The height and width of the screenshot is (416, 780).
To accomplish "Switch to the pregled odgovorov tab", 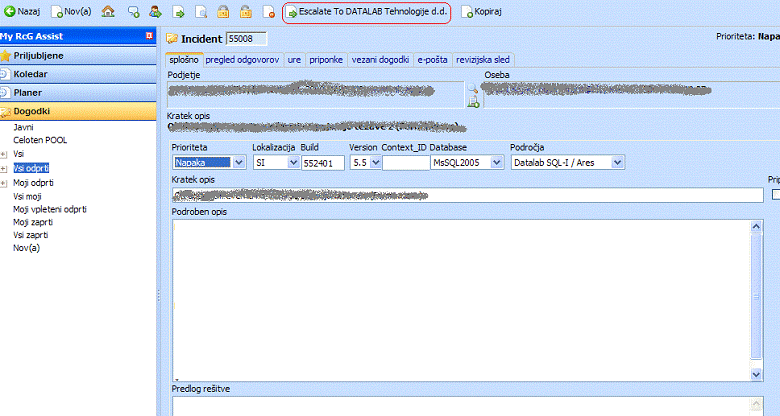I will 242,60.
